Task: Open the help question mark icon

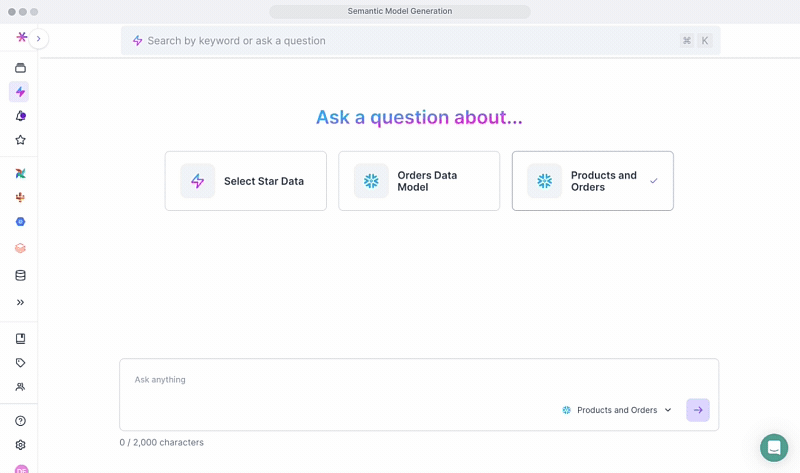Action: coord(20,421)
